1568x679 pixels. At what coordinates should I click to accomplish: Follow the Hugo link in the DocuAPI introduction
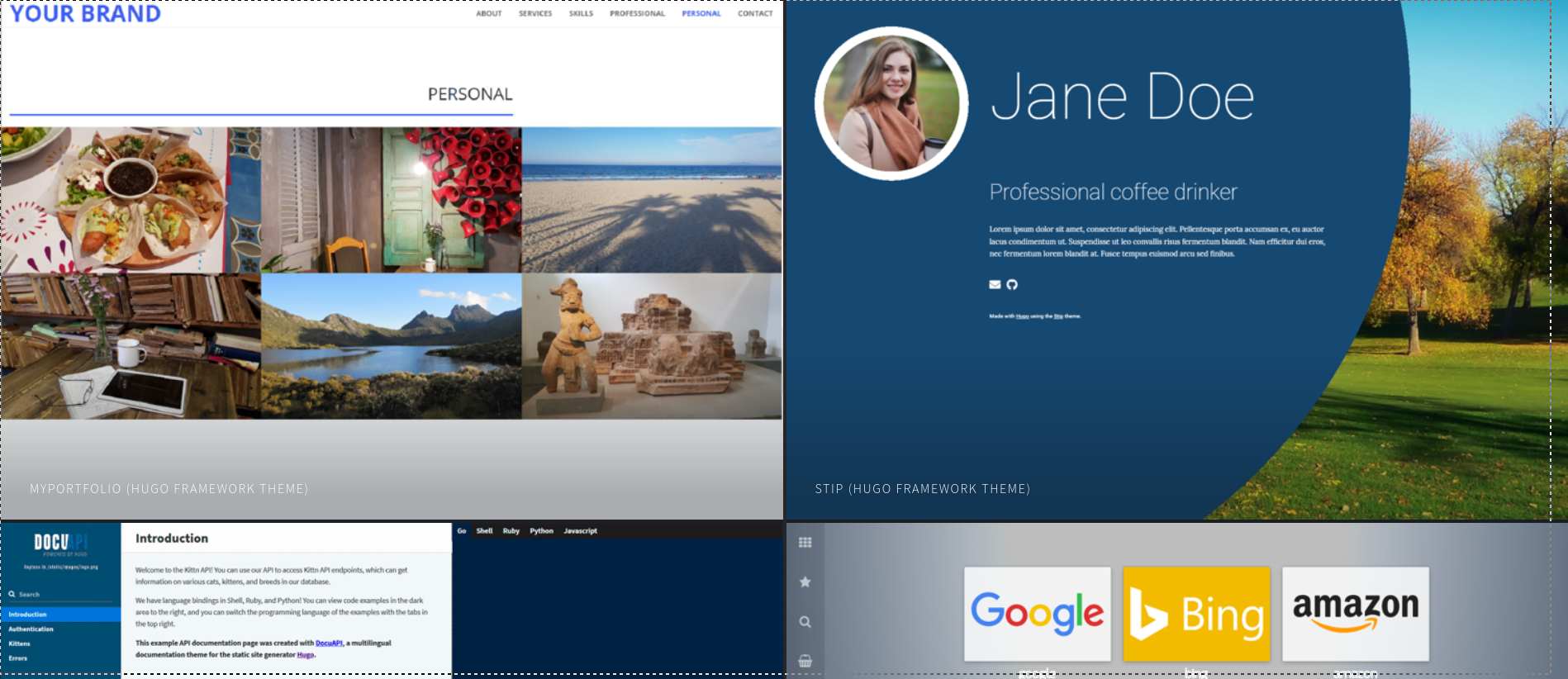pos(306,655)
